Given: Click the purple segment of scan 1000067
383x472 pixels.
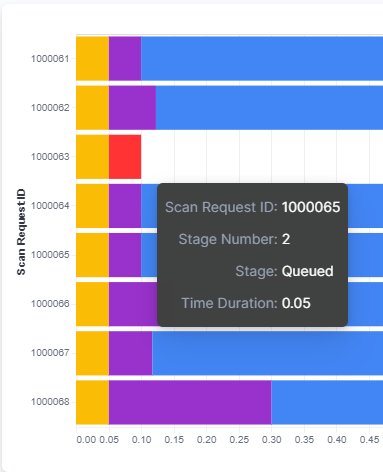Looking at the screenshot, I should tap(130, 353).
